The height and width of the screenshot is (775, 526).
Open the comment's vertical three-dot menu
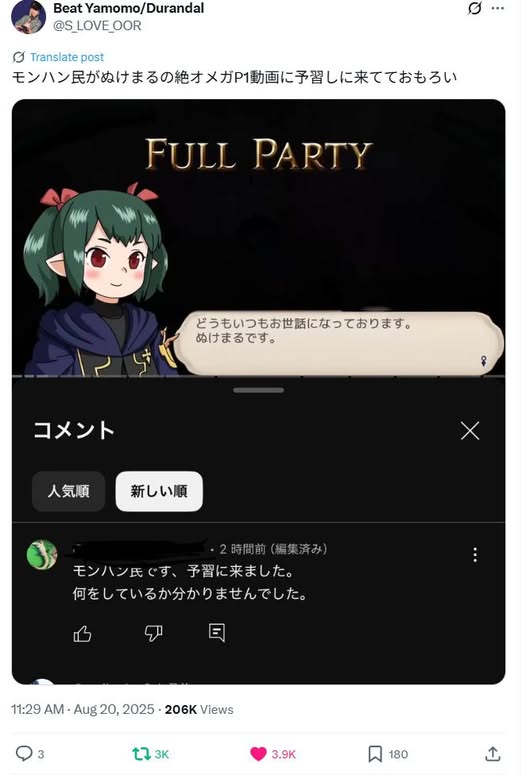click(475, 555)
